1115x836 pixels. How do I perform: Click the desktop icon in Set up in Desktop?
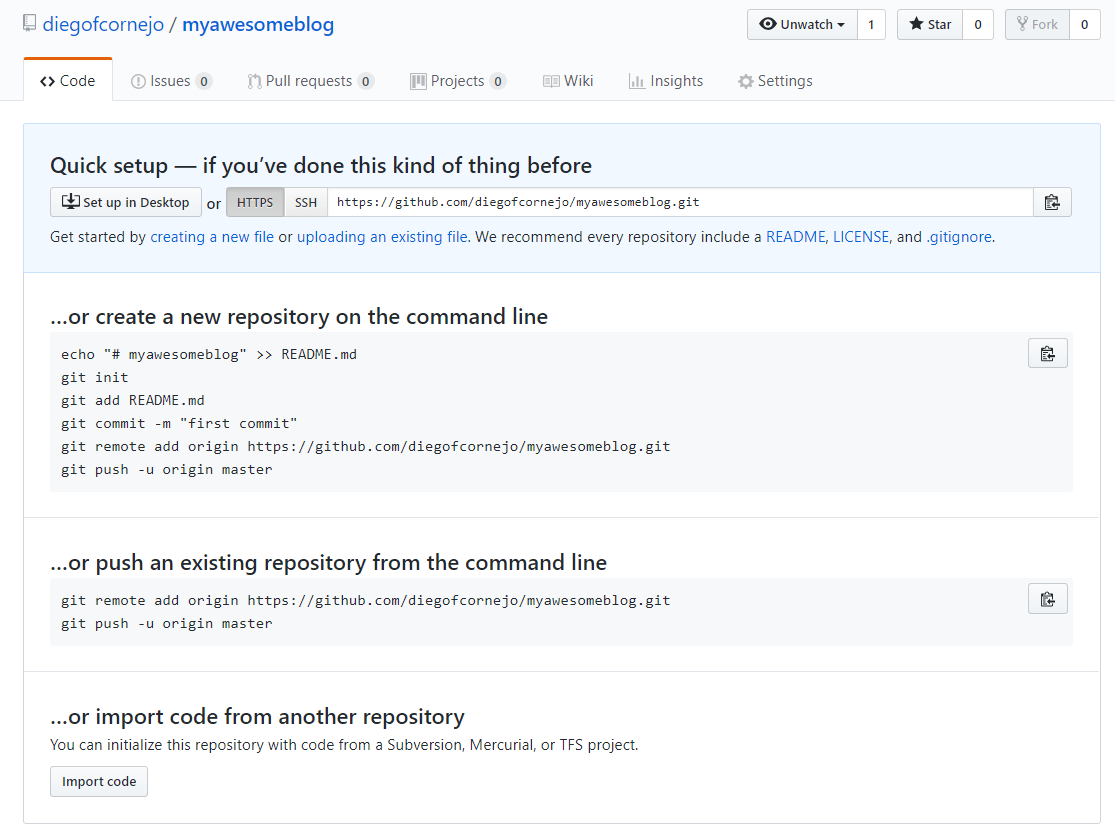(70, 201)
